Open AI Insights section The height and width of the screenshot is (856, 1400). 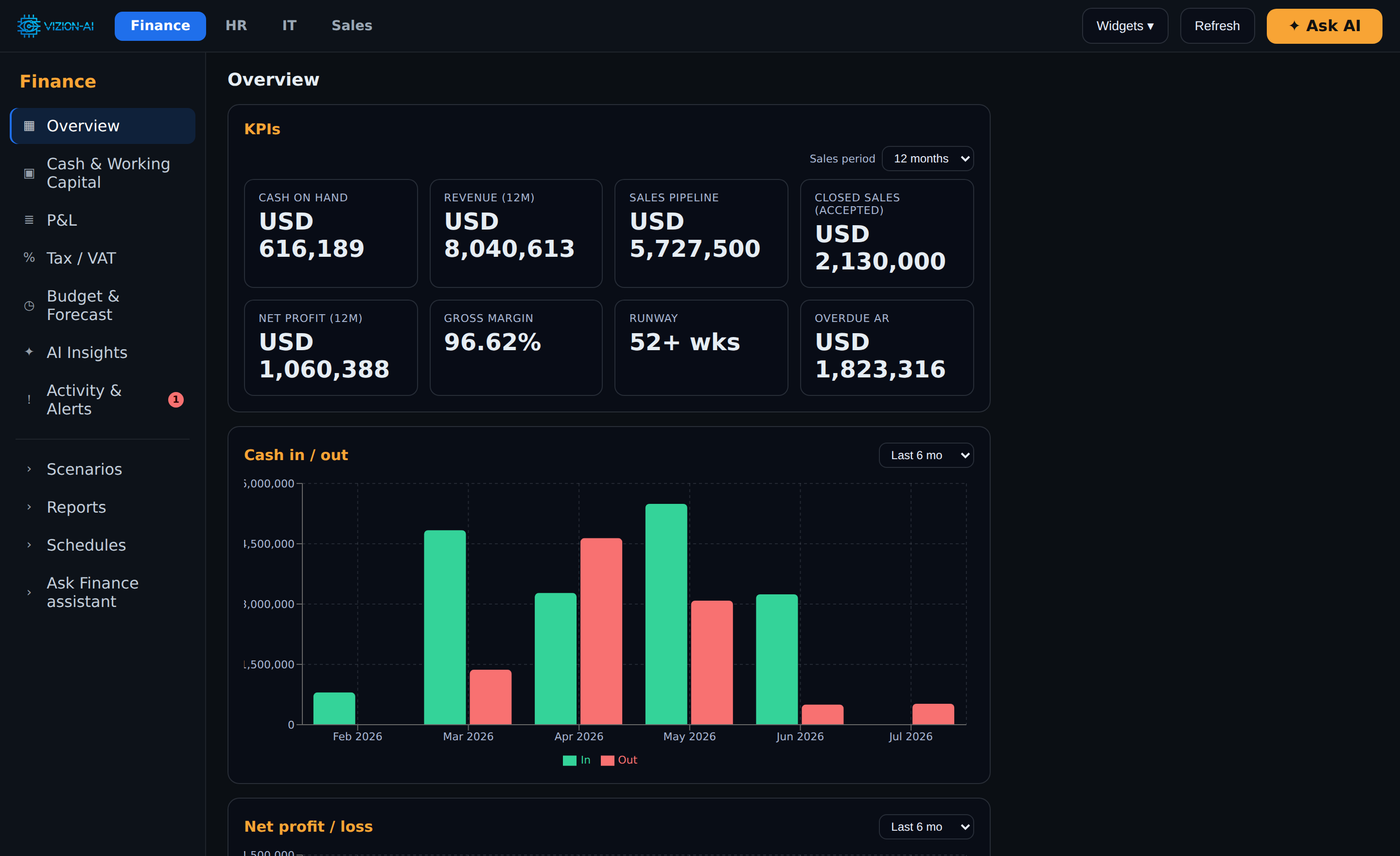pos(103,353)
